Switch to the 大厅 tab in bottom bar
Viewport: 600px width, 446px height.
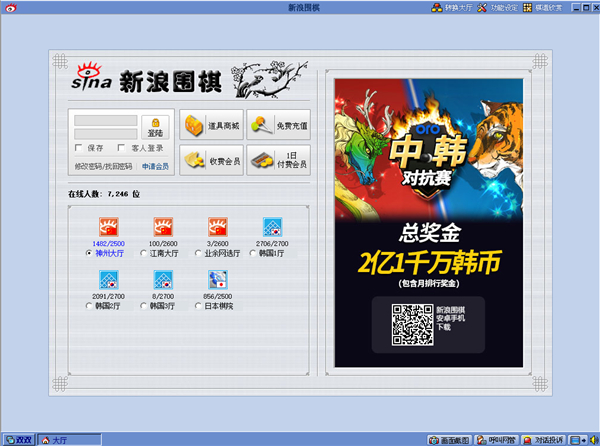coord(70,440)
